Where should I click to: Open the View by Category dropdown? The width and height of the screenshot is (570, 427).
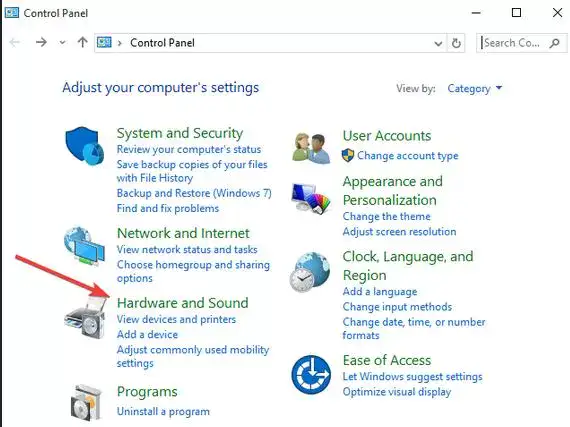pos(474,88)
